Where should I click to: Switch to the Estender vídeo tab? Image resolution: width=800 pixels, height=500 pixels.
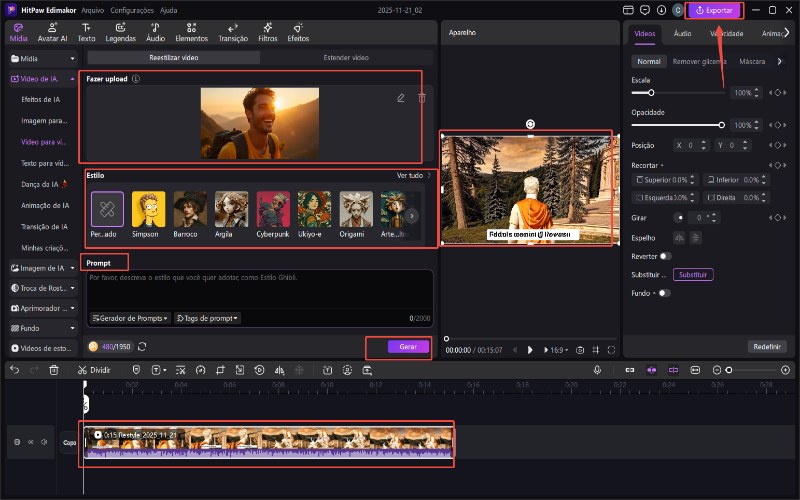click(346, 58)
